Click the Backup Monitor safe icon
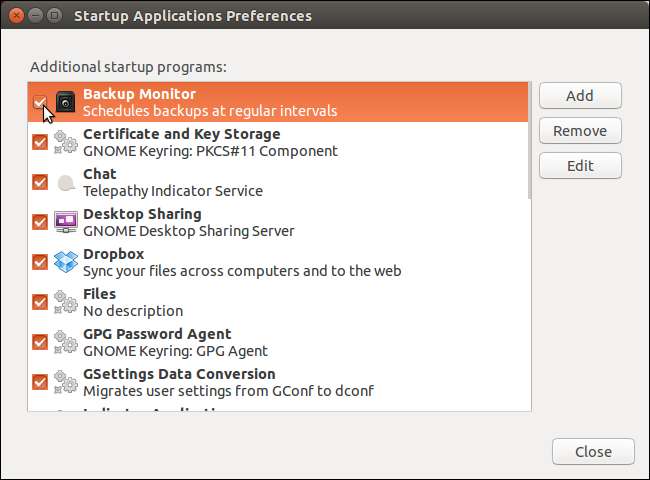650x480 pixels. pyautogui.click(x=66, y=102)
